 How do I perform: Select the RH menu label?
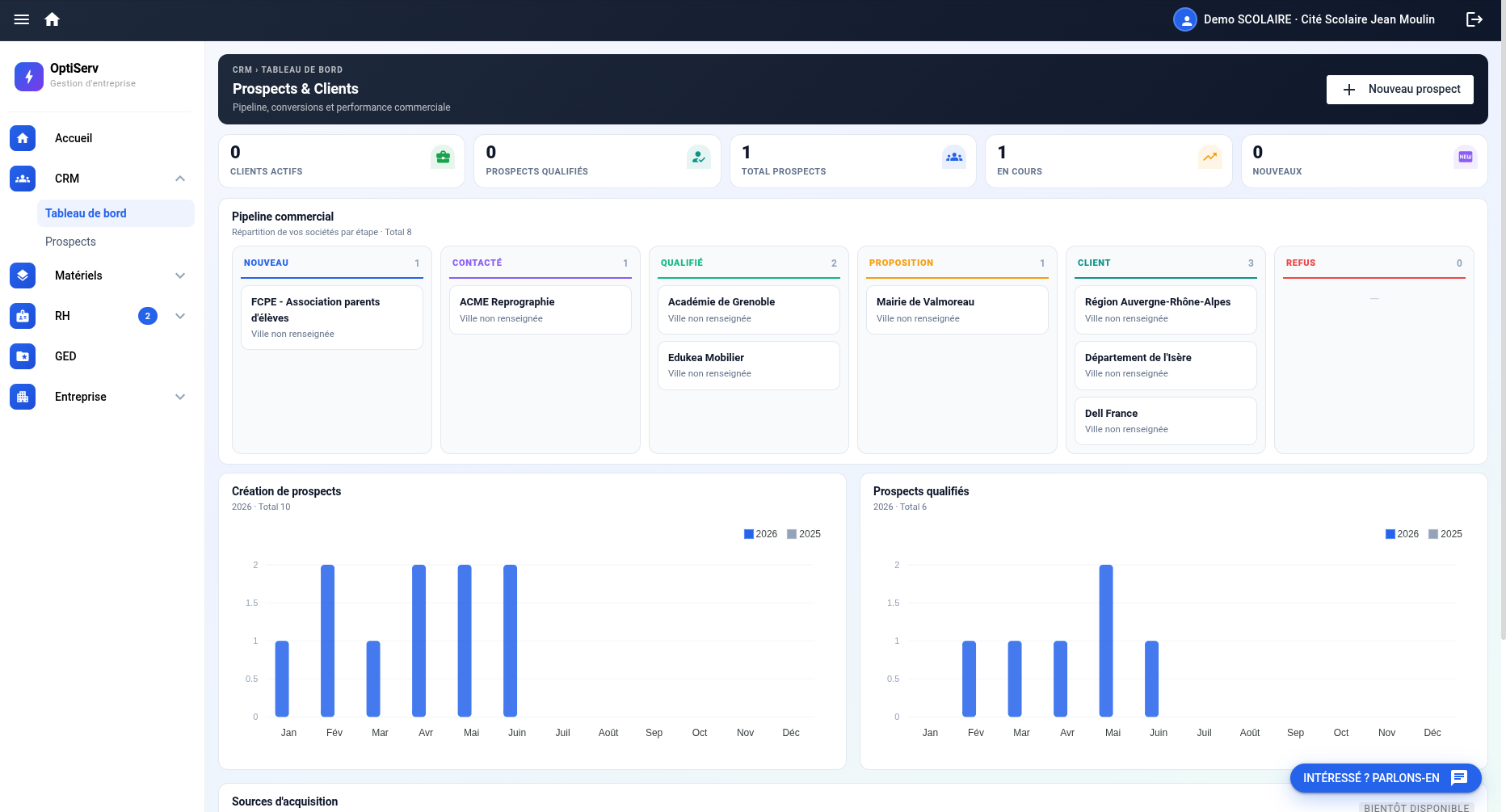coord(62,316)
